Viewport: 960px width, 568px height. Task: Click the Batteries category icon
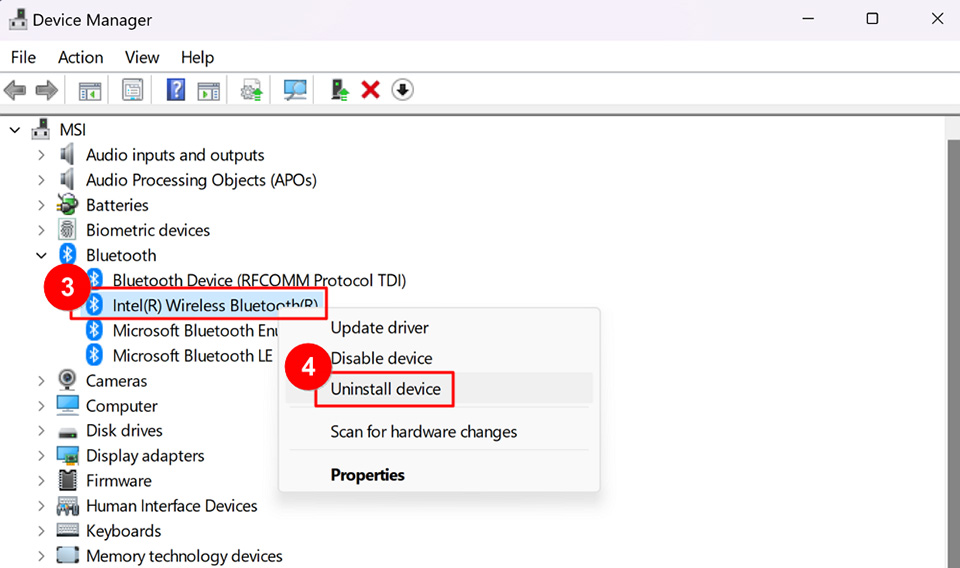[x=67, y=204]
